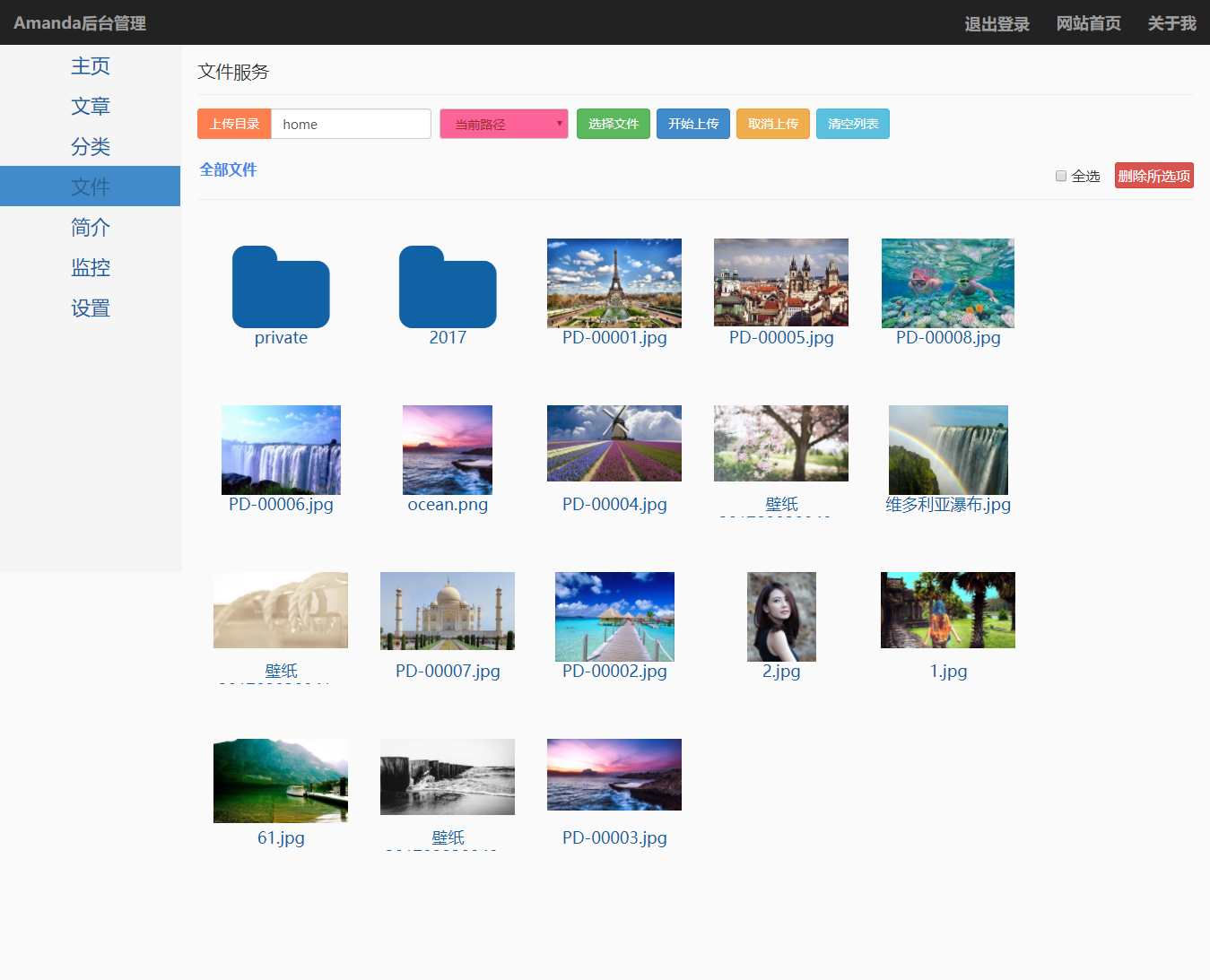Click the 开始上传 button
Image resolution: width=1210 pixels, height=980 pixels.
click(x=693, y=124)
